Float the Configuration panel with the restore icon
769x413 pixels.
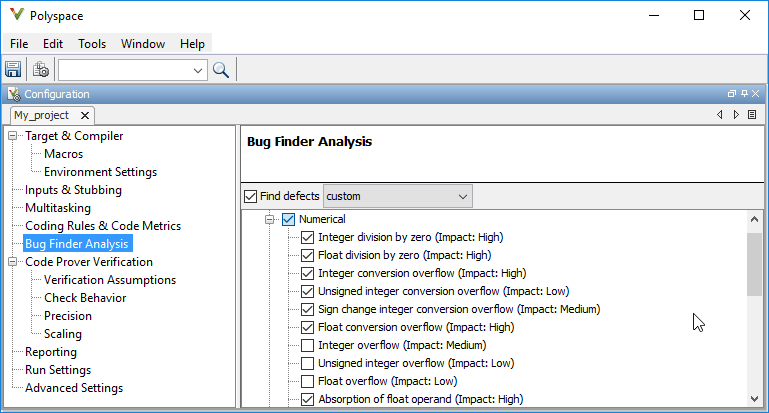coord(731,94)
